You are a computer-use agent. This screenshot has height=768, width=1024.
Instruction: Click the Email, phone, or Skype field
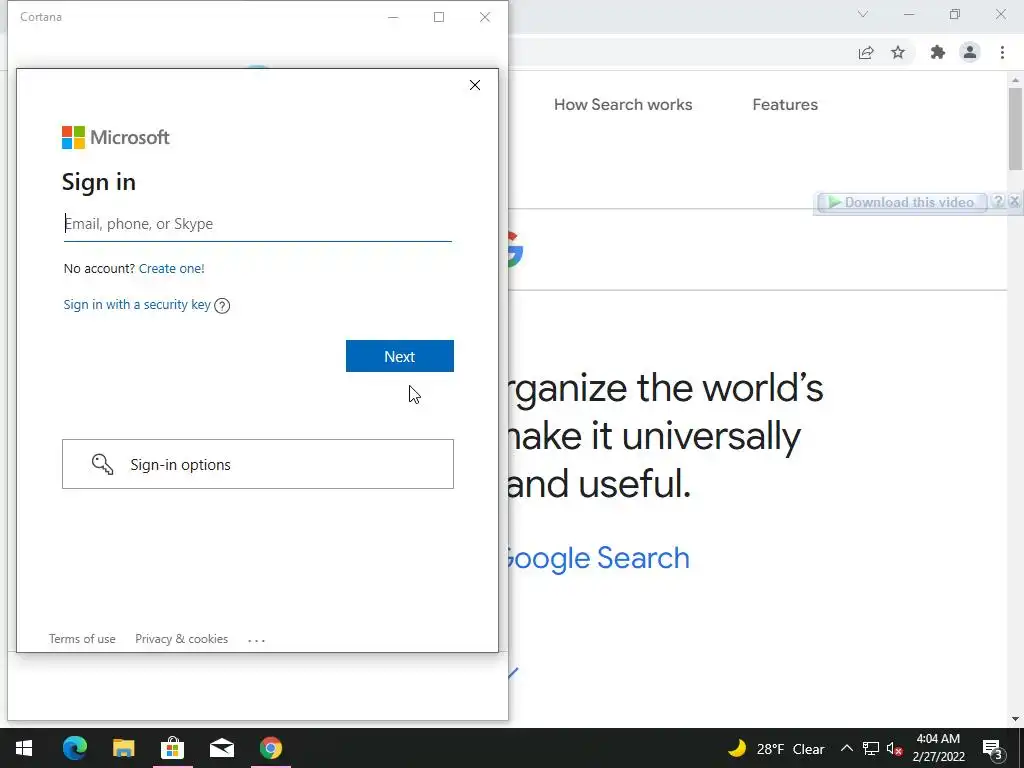(257, 224)
